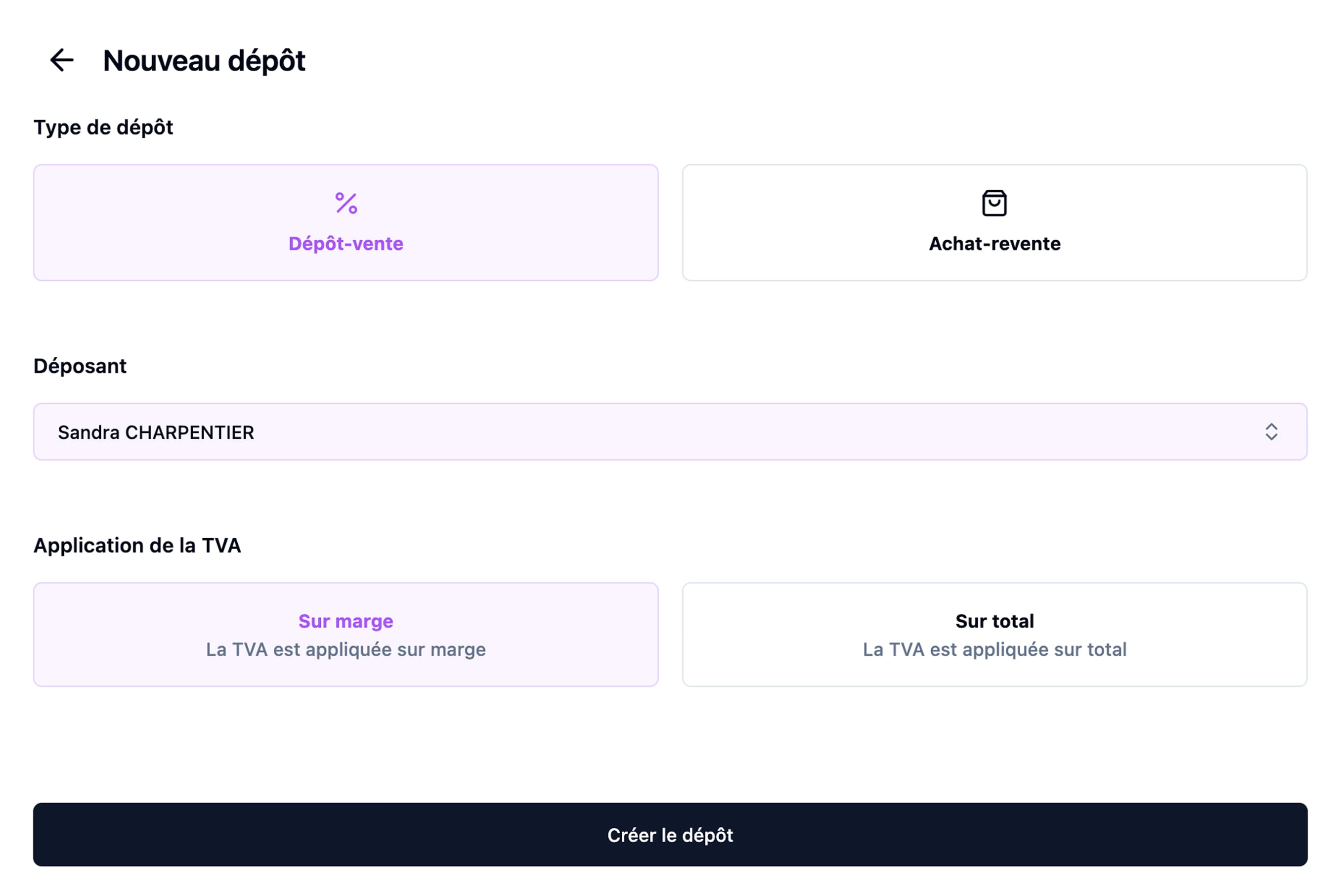The image size is (1338, 896).
Task: Click the percent icon in Dépôt-vente
Action: (x=346, y=203)
